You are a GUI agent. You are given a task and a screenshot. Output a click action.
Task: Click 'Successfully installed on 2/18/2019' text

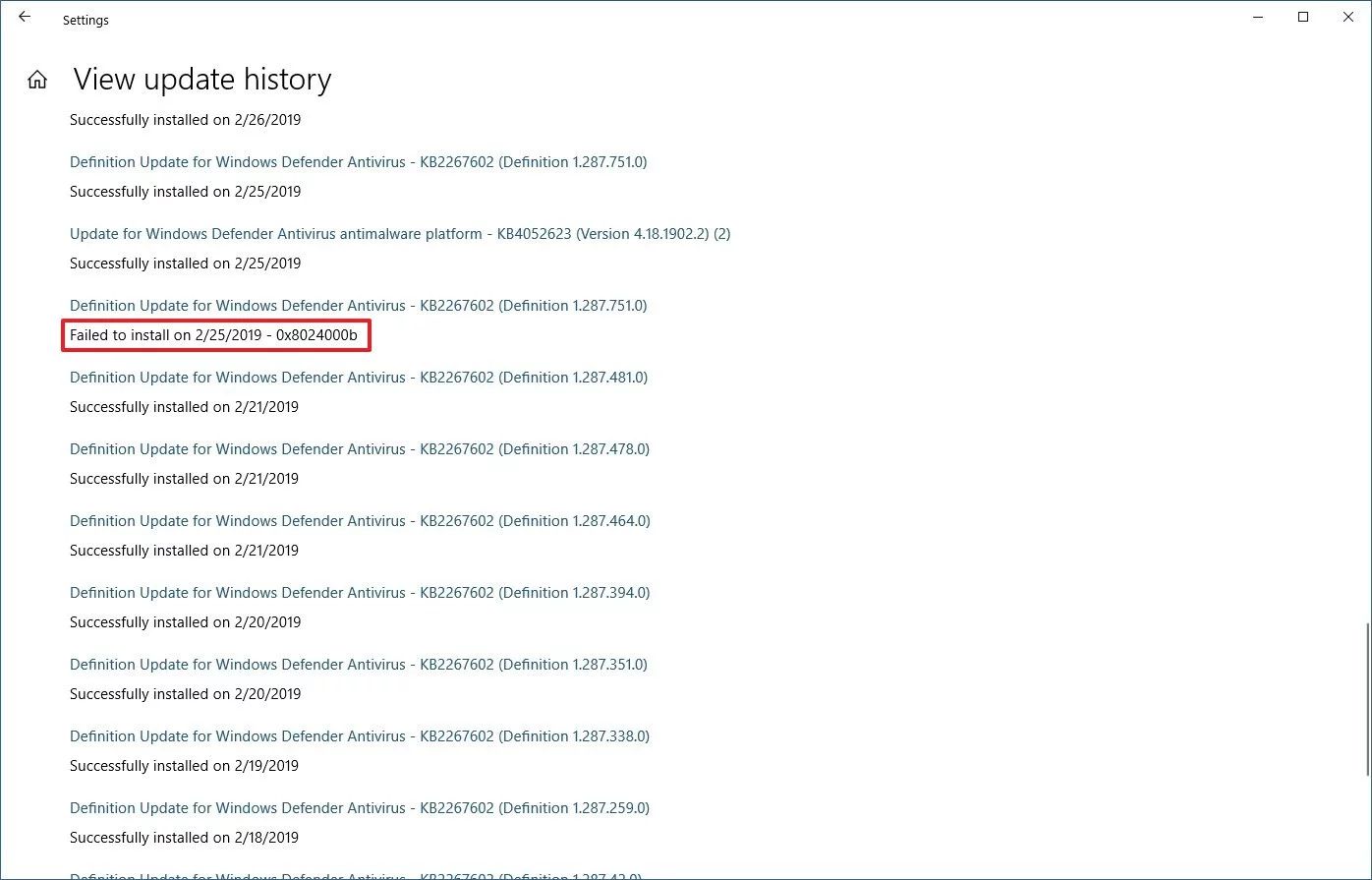(184, 838)
